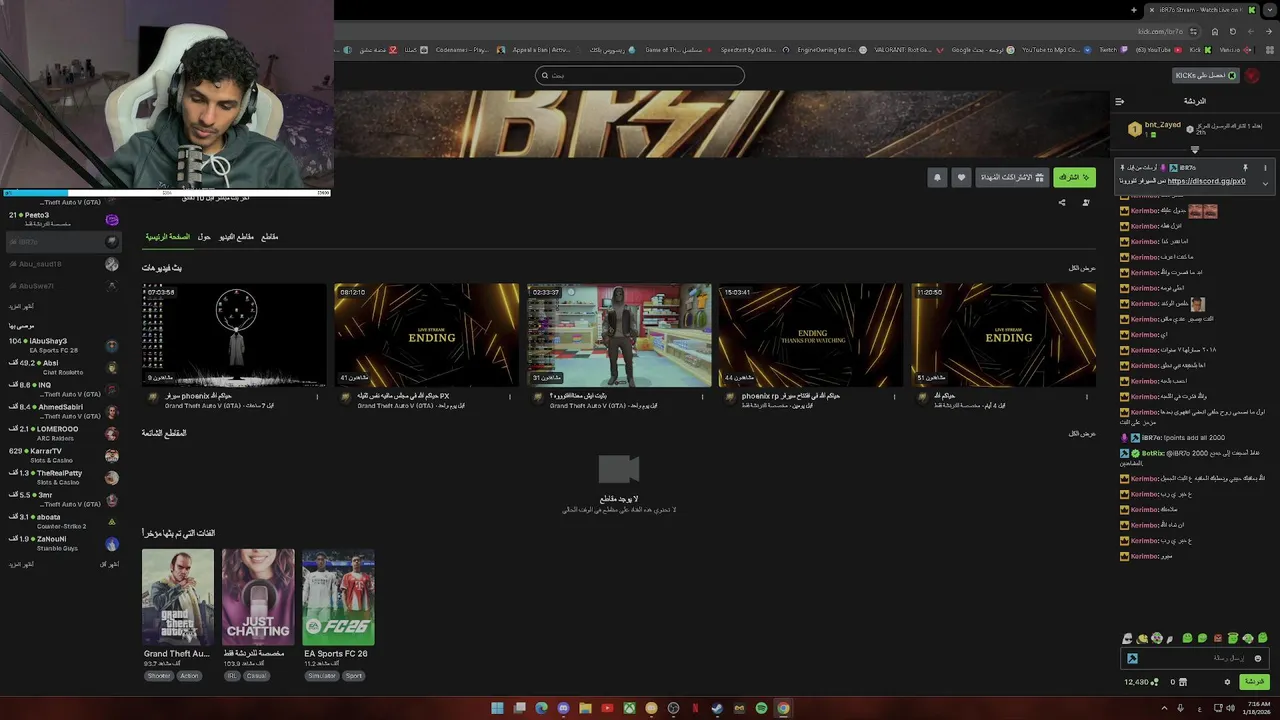This screenshot has width=1280, height=720.
Task: Collapse the chat panel with the arrow icon
Action: tap(1119, 101)
